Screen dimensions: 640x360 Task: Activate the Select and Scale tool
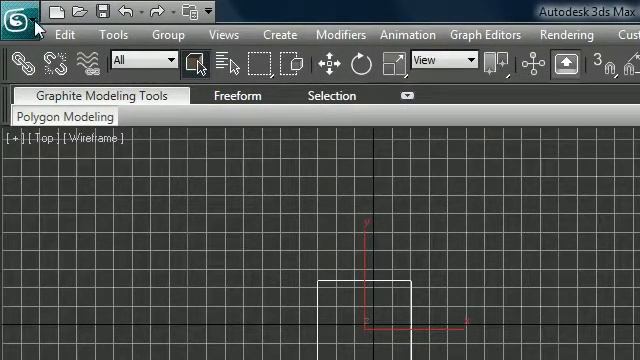(x=395, y=64)
